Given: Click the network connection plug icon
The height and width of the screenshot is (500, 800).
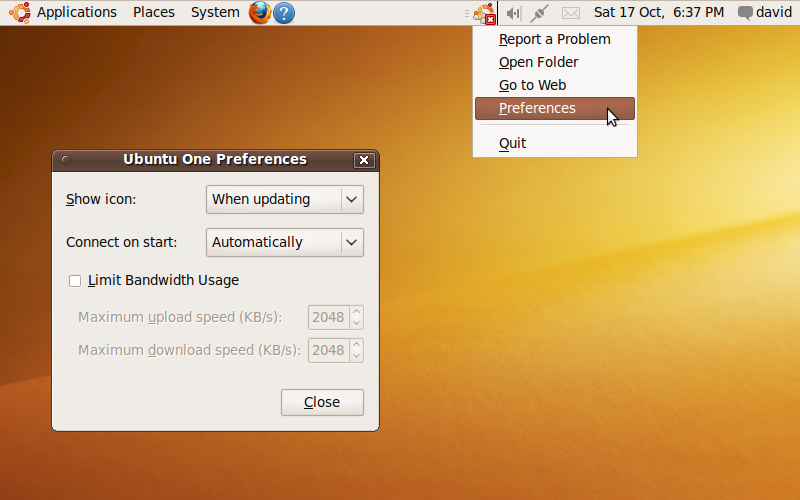Looking at the screenshot, I should tap(539, 13).
